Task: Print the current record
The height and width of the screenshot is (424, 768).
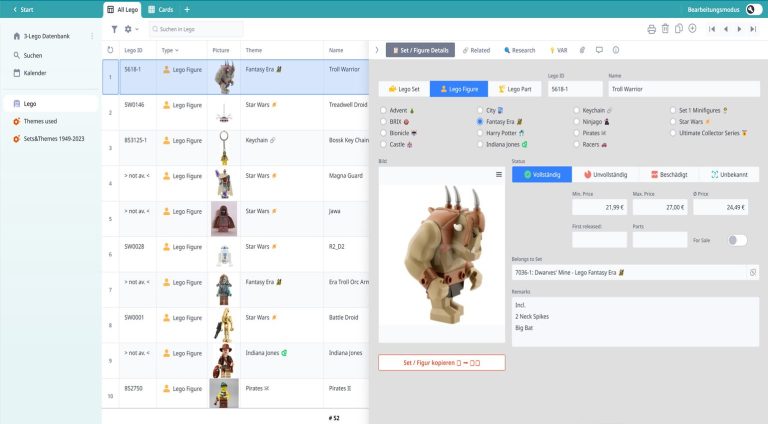Action: click(651, 29)
